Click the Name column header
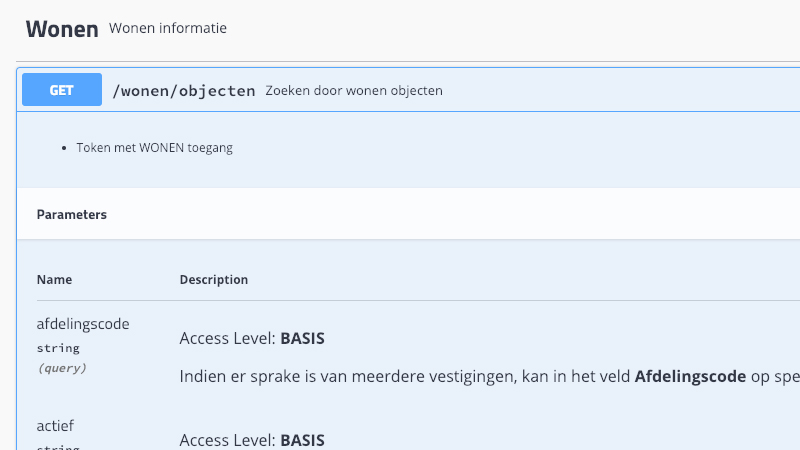This screenshot has width=800, height=450. pyautogui.click(x=54, y=280)
